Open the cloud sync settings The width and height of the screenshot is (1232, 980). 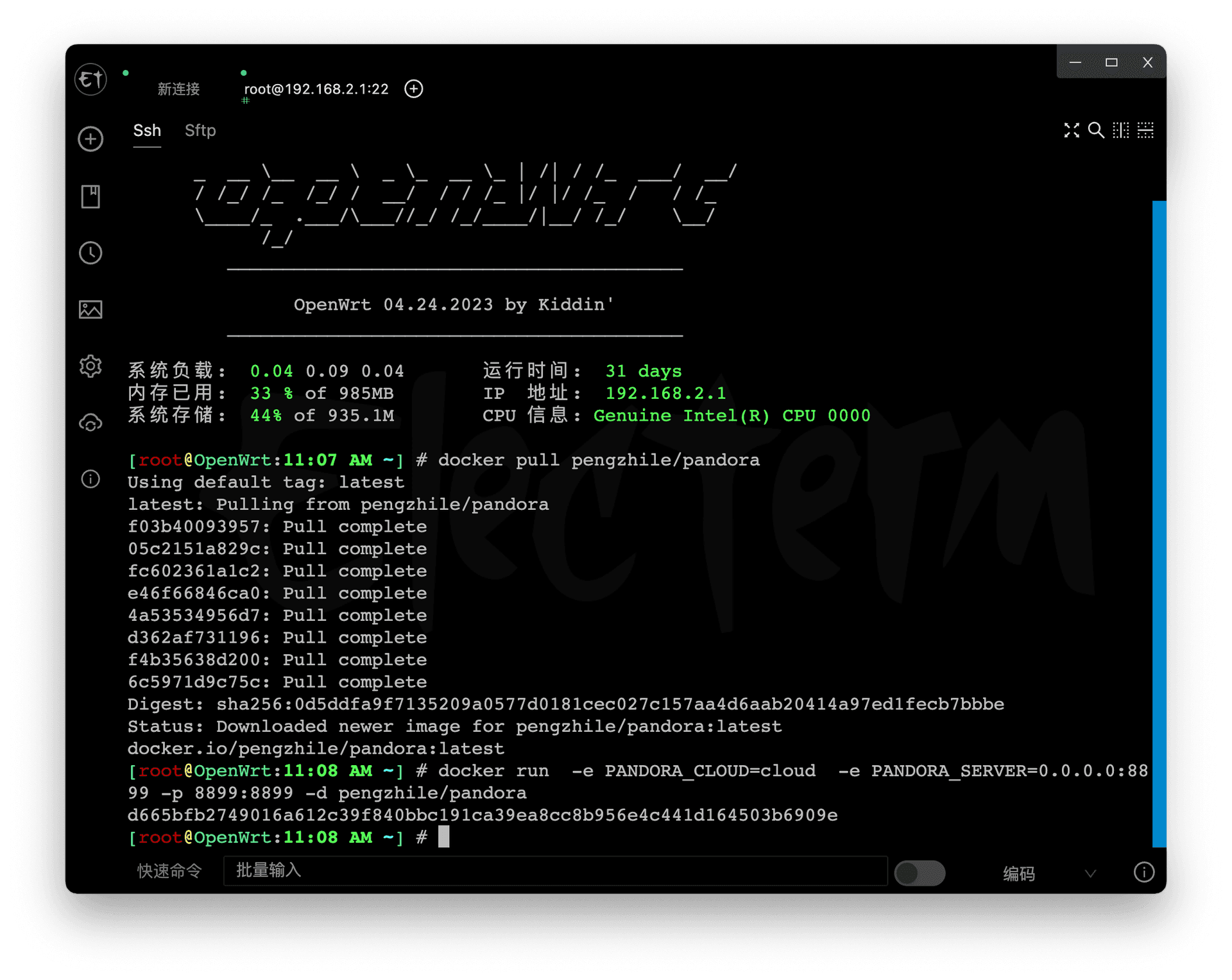[90, 423]
